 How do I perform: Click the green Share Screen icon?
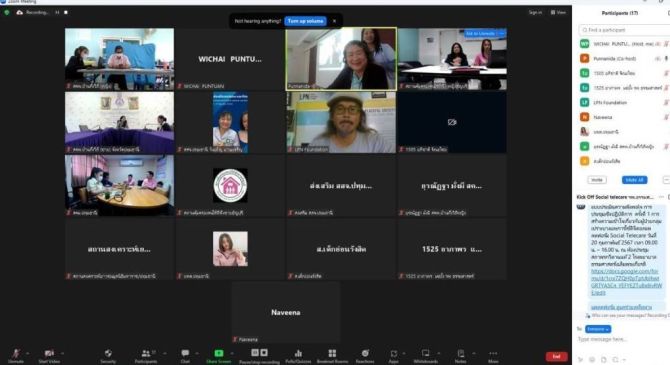pyautogui.click(x=219, y=353)
